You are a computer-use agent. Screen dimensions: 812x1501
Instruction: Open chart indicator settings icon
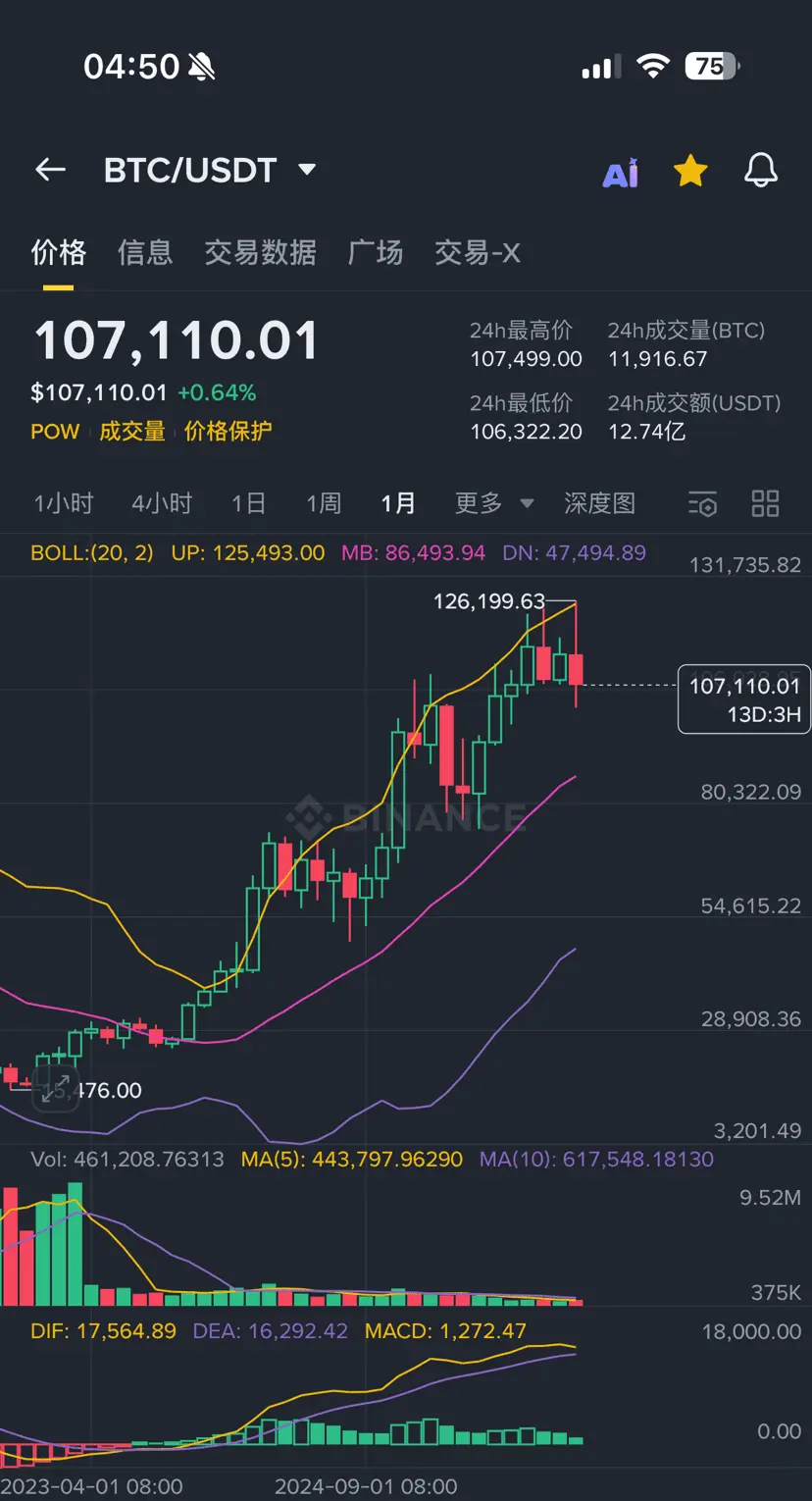(x=702, y=504)
